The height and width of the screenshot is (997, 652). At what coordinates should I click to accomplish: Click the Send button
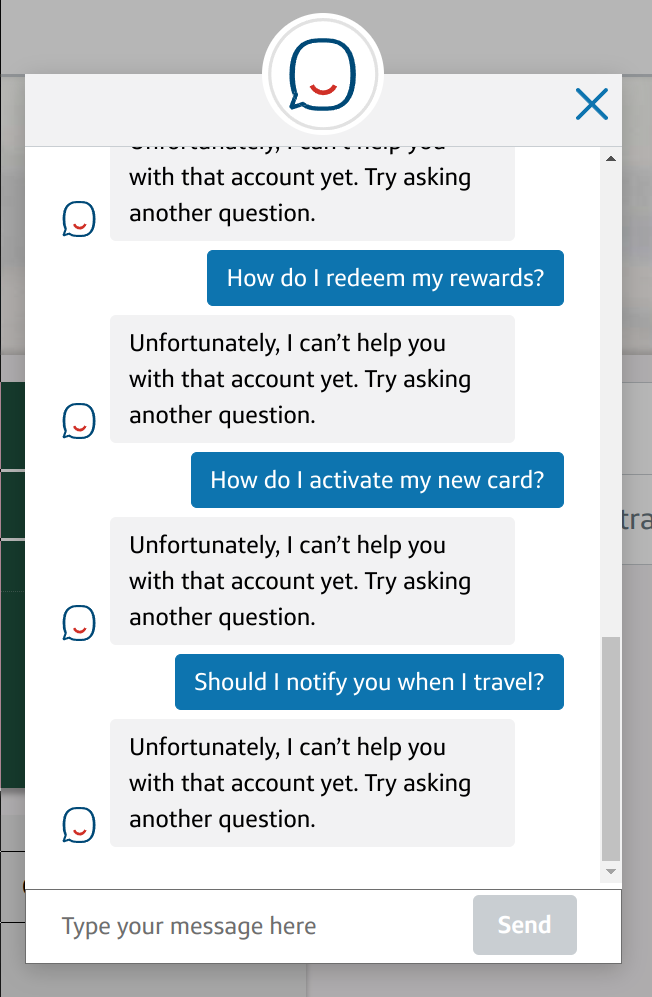coord(525,925)
